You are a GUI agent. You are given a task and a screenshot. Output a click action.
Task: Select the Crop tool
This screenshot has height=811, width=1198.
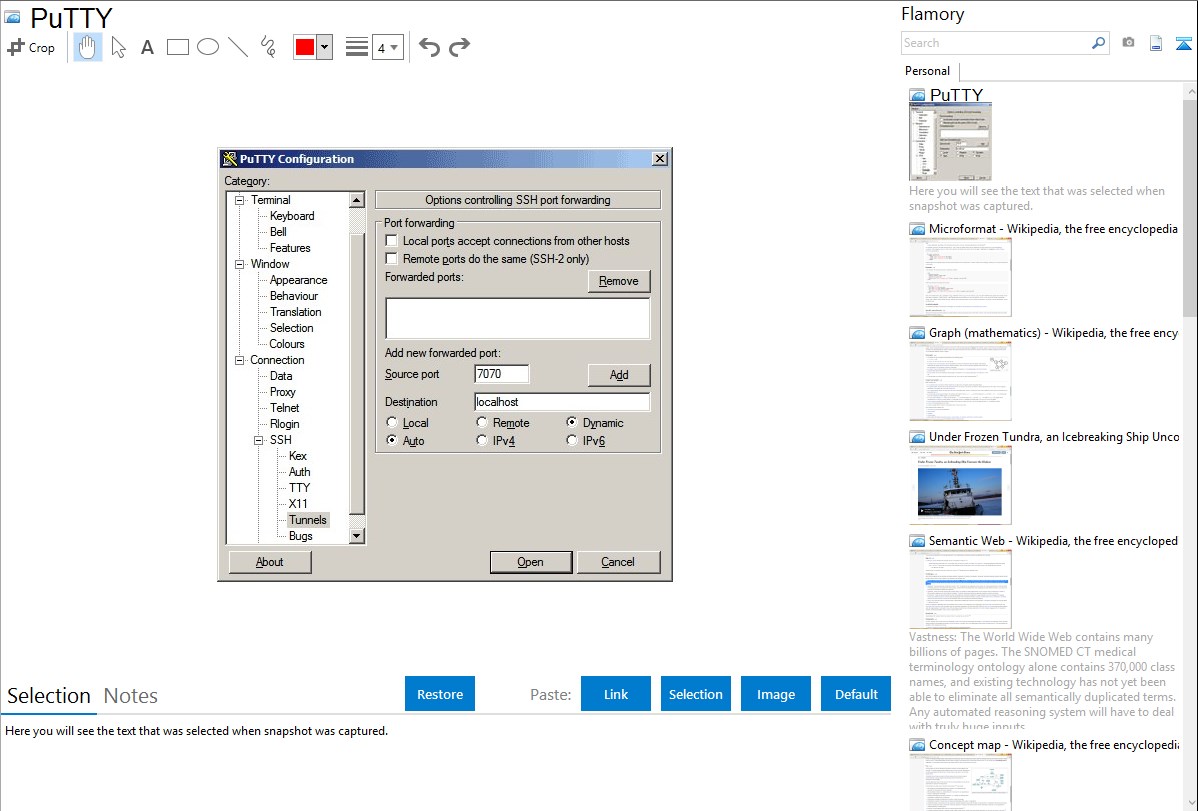point(31,47)
